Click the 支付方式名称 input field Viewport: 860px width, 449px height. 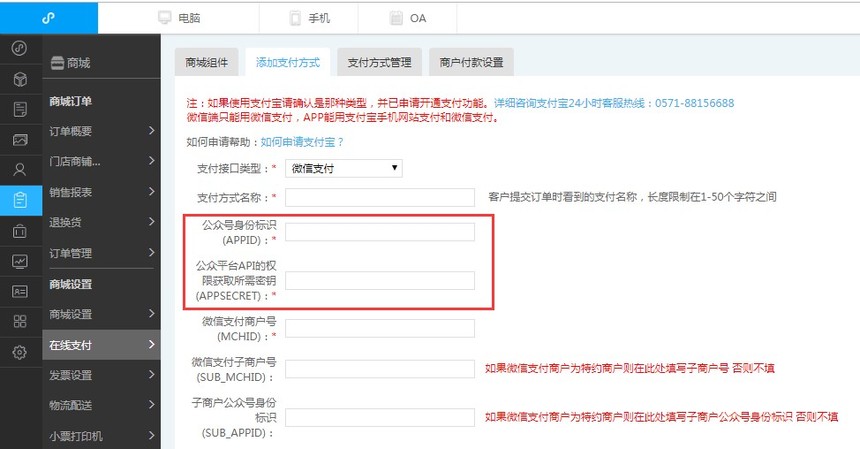[380, 197]
